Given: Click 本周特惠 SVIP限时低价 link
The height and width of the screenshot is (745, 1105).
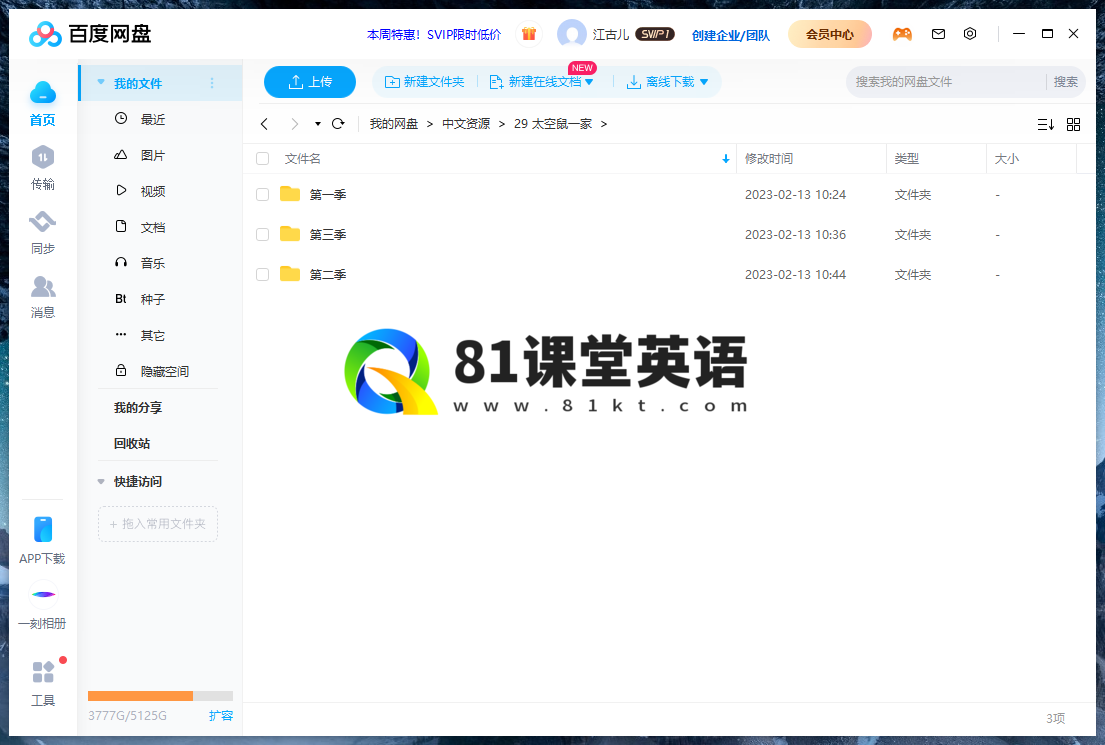Looking at the screenshot, I should coord(434,35).
